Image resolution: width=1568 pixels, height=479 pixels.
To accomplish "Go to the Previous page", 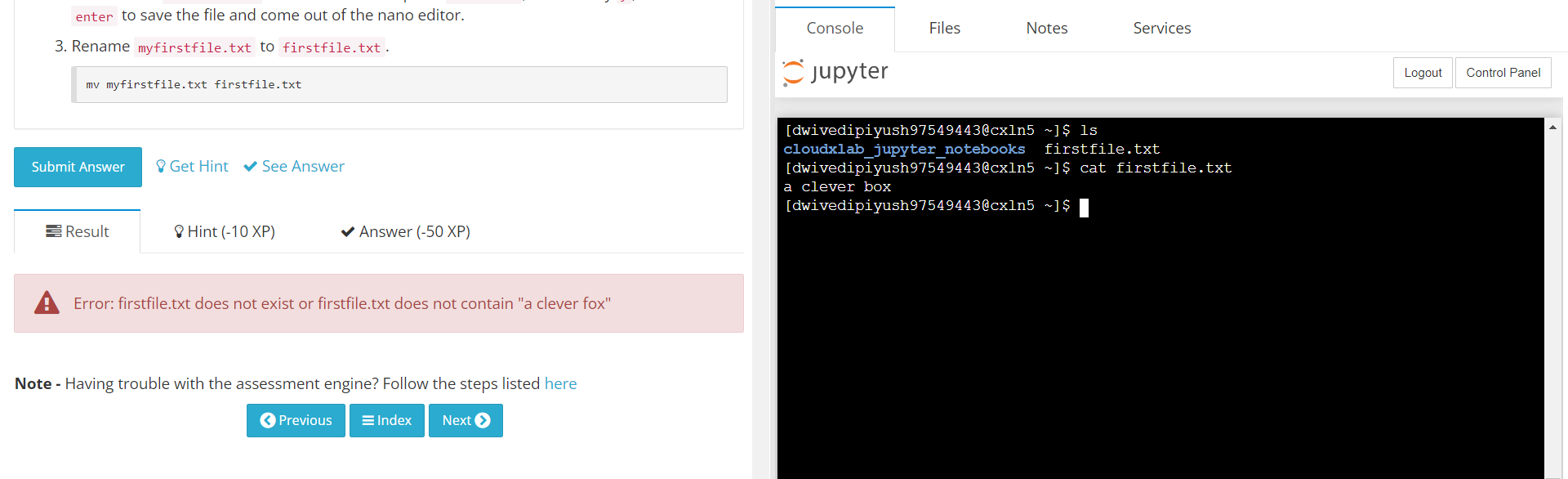I will click(x=296, y=420).
